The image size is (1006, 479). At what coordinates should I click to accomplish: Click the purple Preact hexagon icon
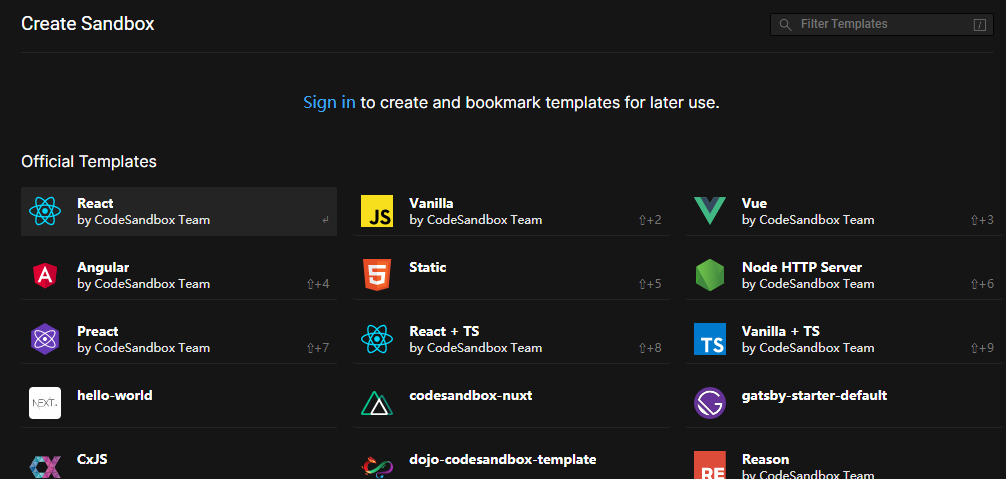pyautogui.click(x=45, y=339)
